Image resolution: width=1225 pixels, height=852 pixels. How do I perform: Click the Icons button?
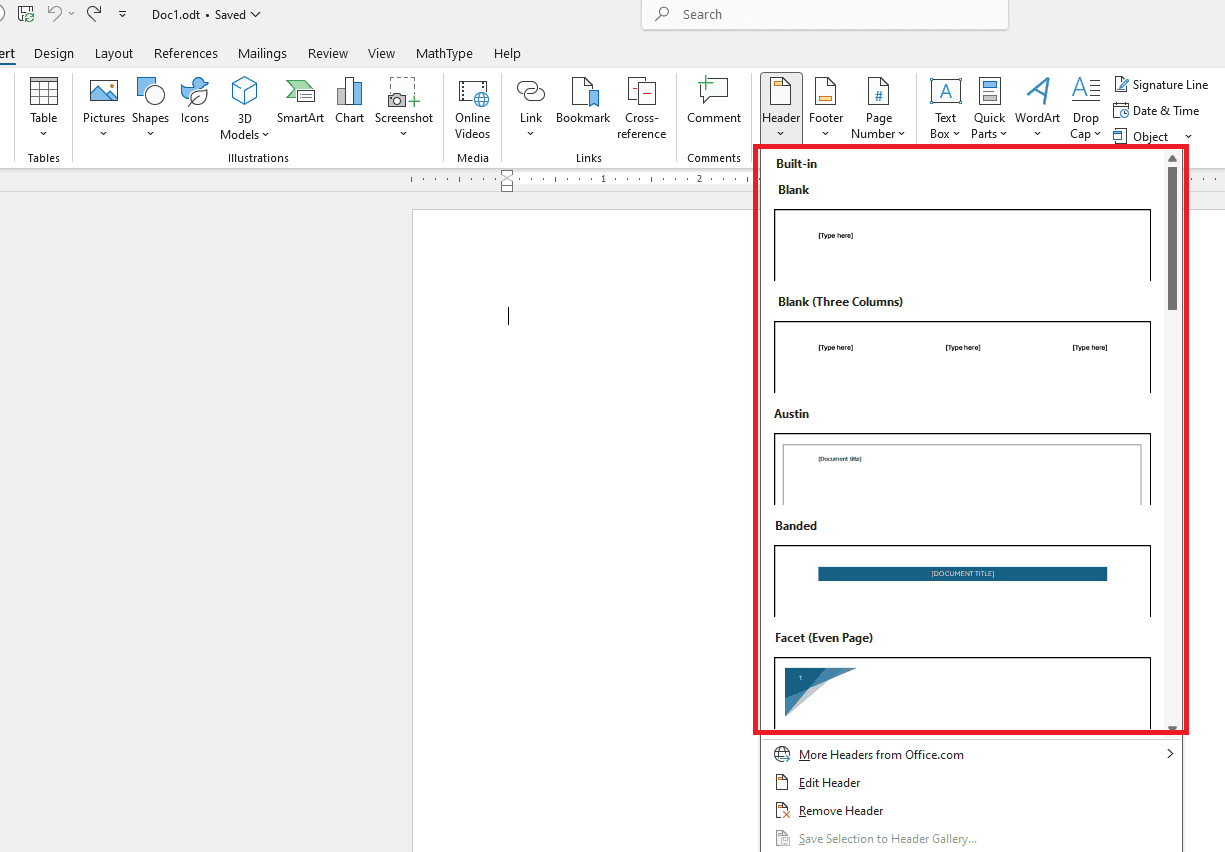[x=195, y=100]
